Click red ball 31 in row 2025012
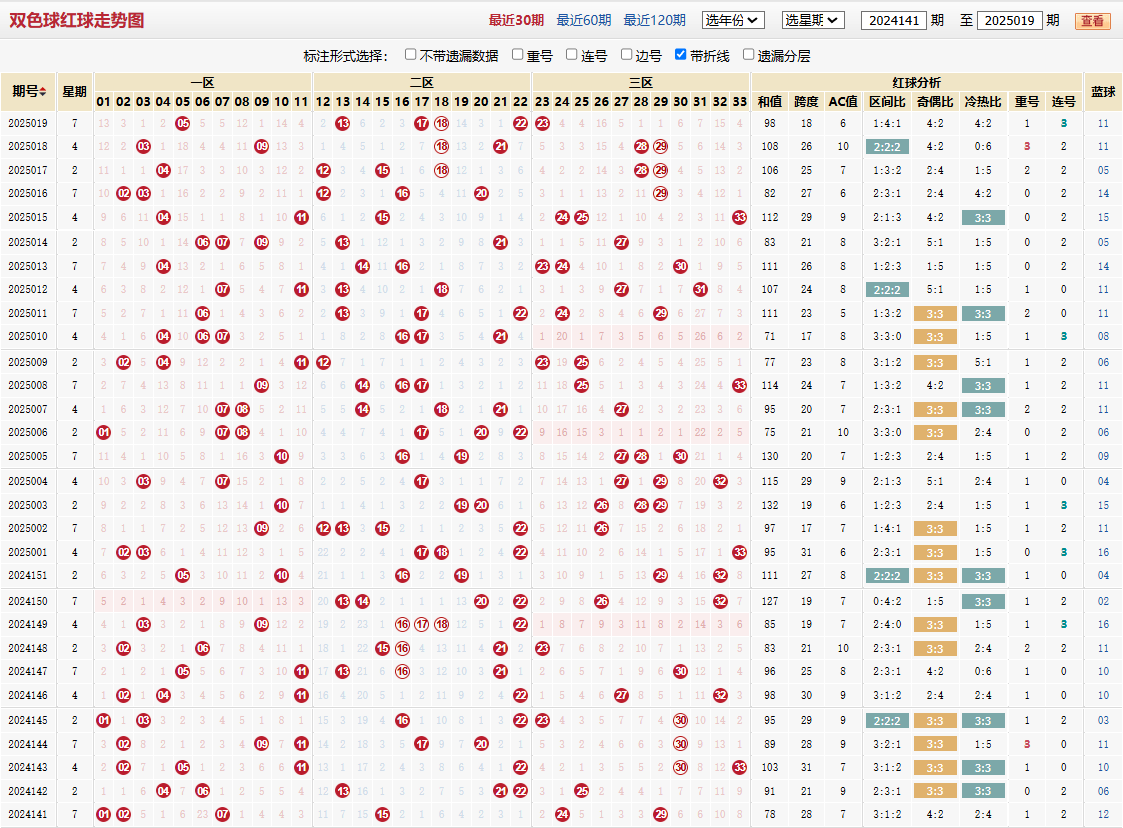This screenshot has width=1123, height=828. click(700, 289)
